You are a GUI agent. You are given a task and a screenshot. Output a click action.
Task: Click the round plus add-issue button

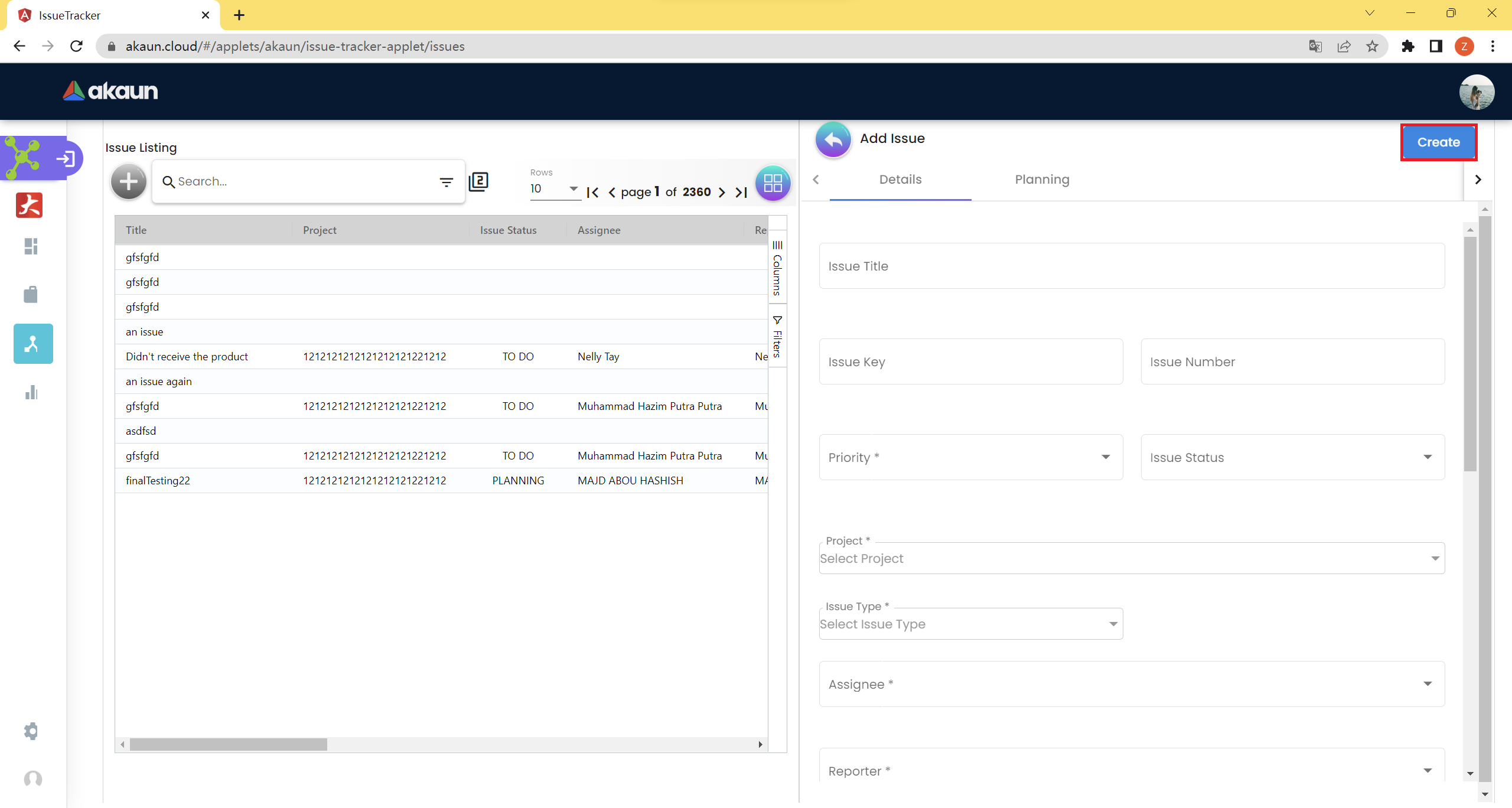[128, 181]
